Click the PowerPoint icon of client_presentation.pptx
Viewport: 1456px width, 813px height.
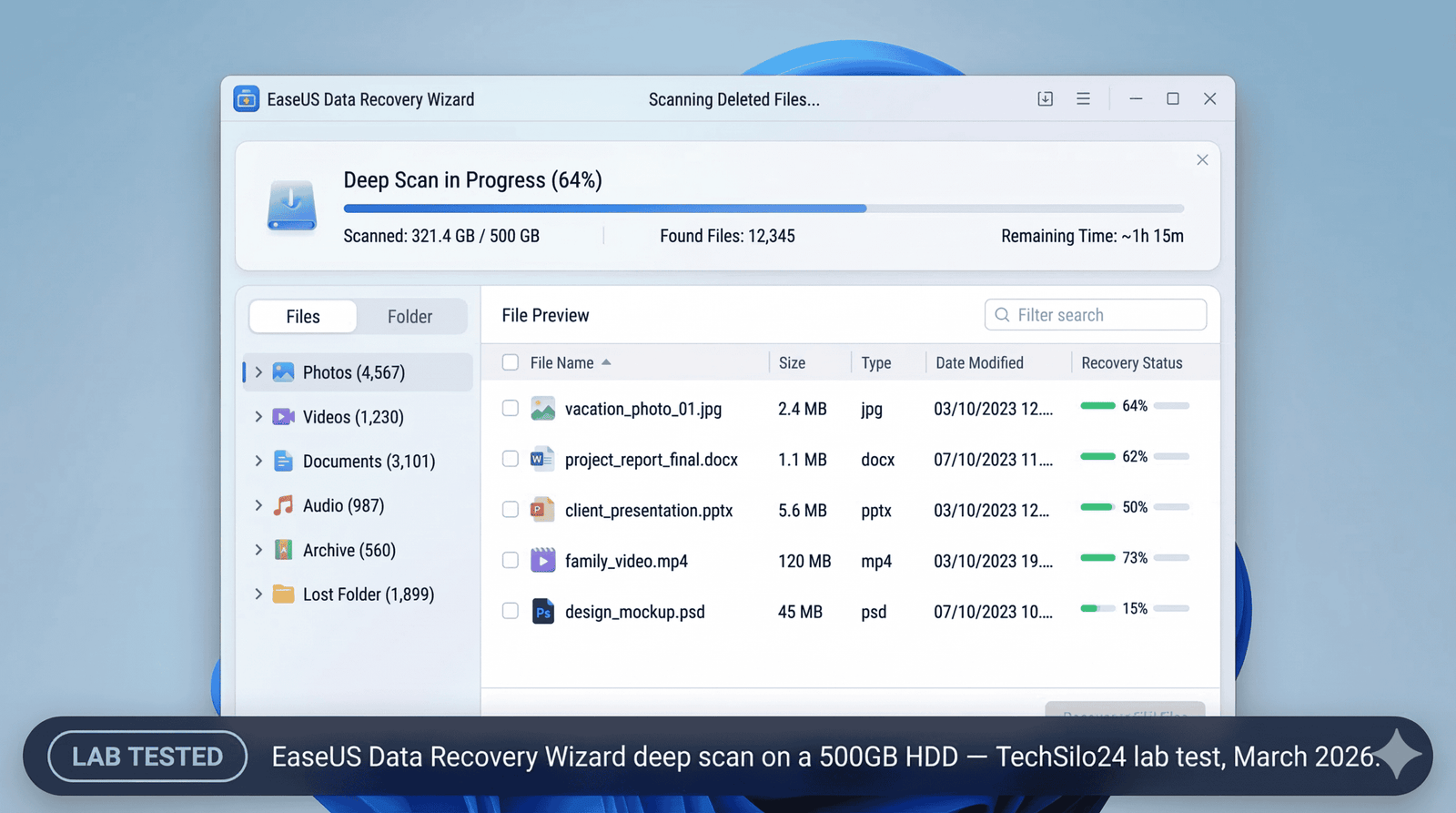tap(542, 510)
